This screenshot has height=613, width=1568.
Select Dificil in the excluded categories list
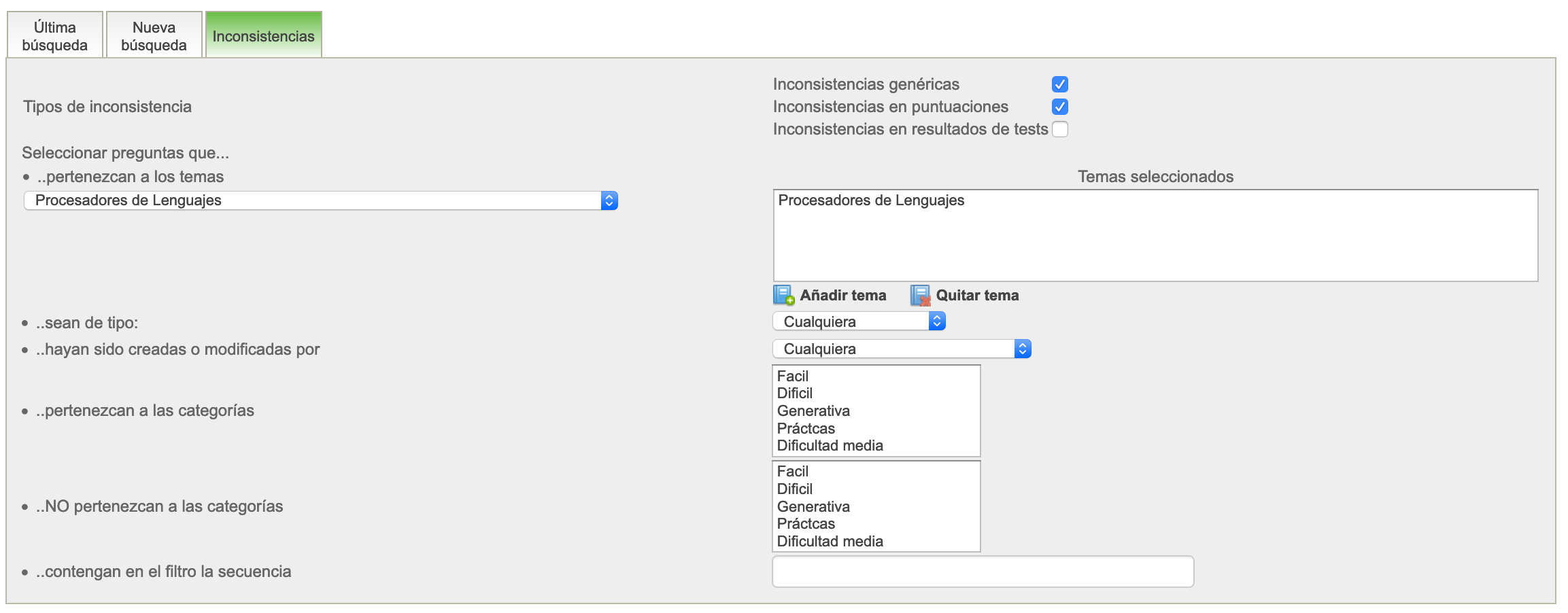[x=795, y=489]
